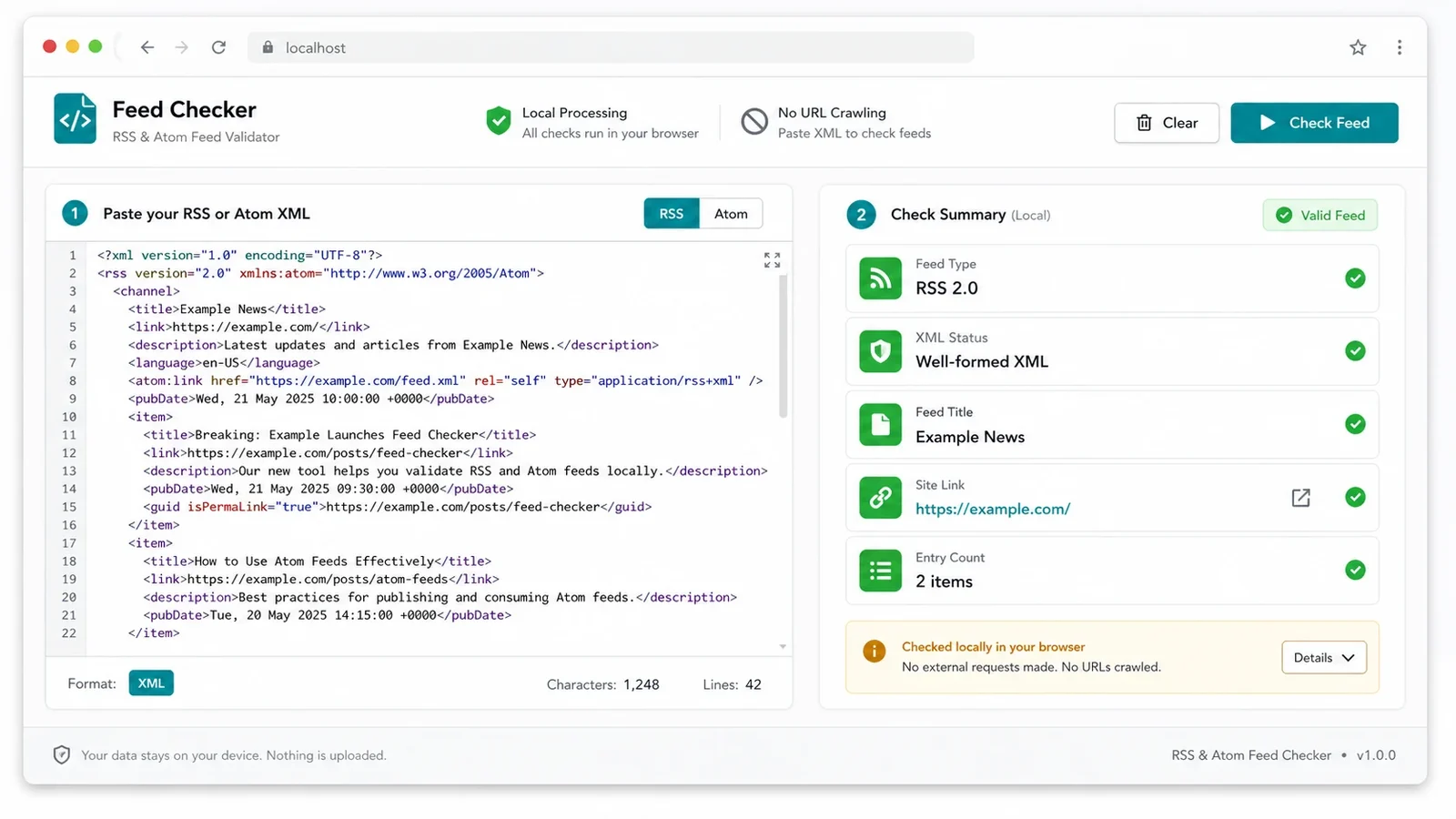Open the browser three-dot menu
This screenshot has width=1456, height=819.
pyautogui.click(x=1399, y=47)
